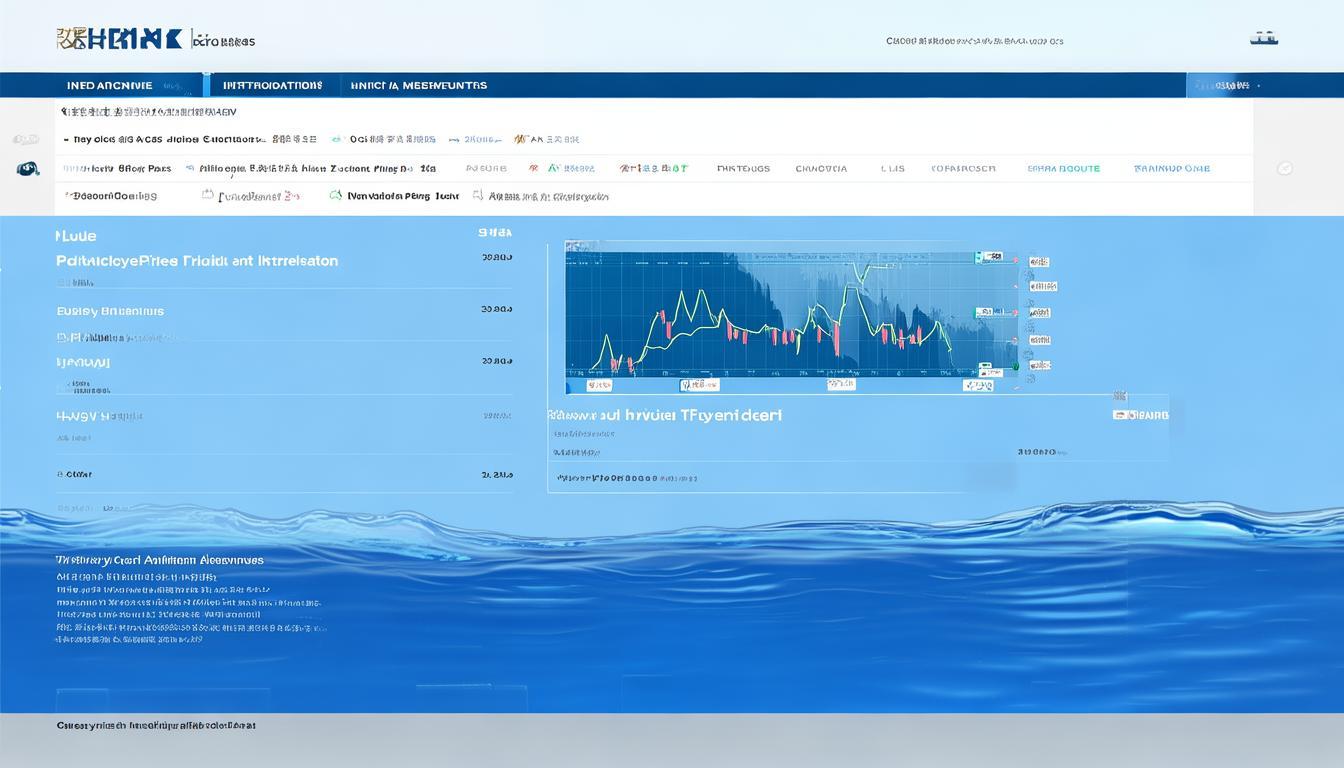Open the 'PoltnicicyePfies Frioidt ant lktrreisaton' row
Image resolution: width=1344 pixels, height=768 pixels.
(197, 261)
